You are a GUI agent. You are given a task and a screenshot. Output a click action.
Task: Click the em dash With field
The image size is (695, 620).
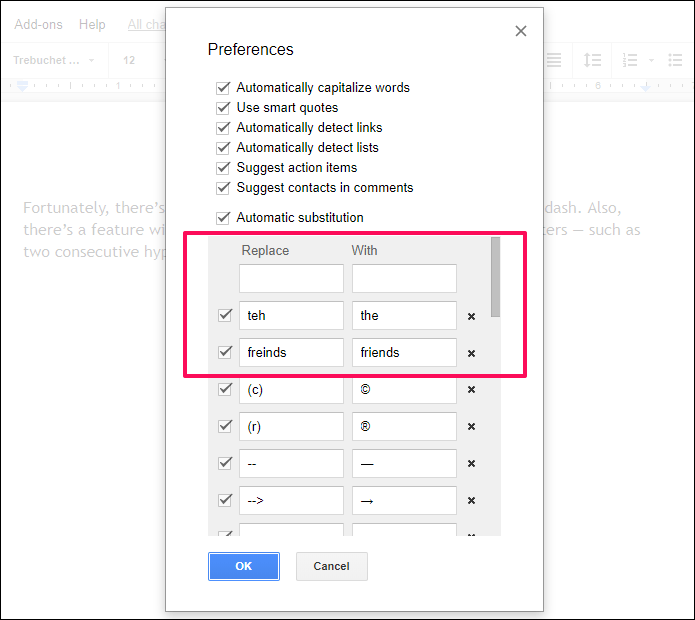(x=404, y=464)
